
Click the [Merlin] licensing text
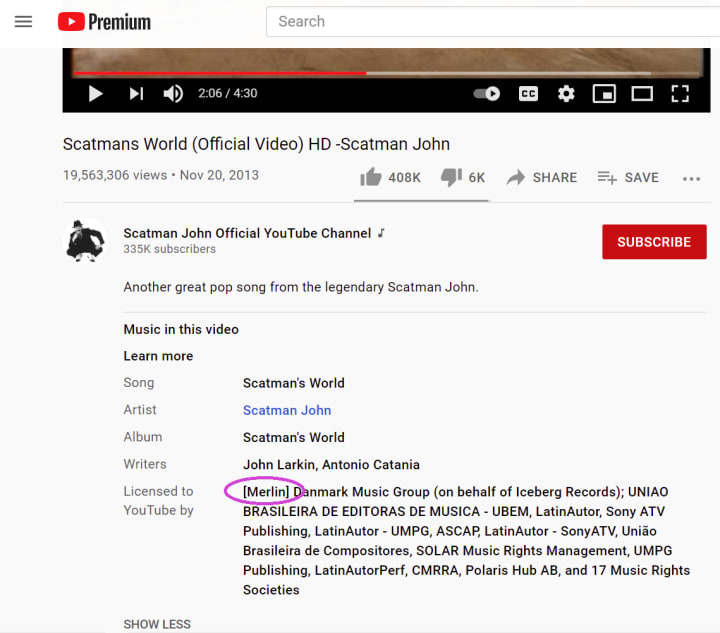coord(266,492)
